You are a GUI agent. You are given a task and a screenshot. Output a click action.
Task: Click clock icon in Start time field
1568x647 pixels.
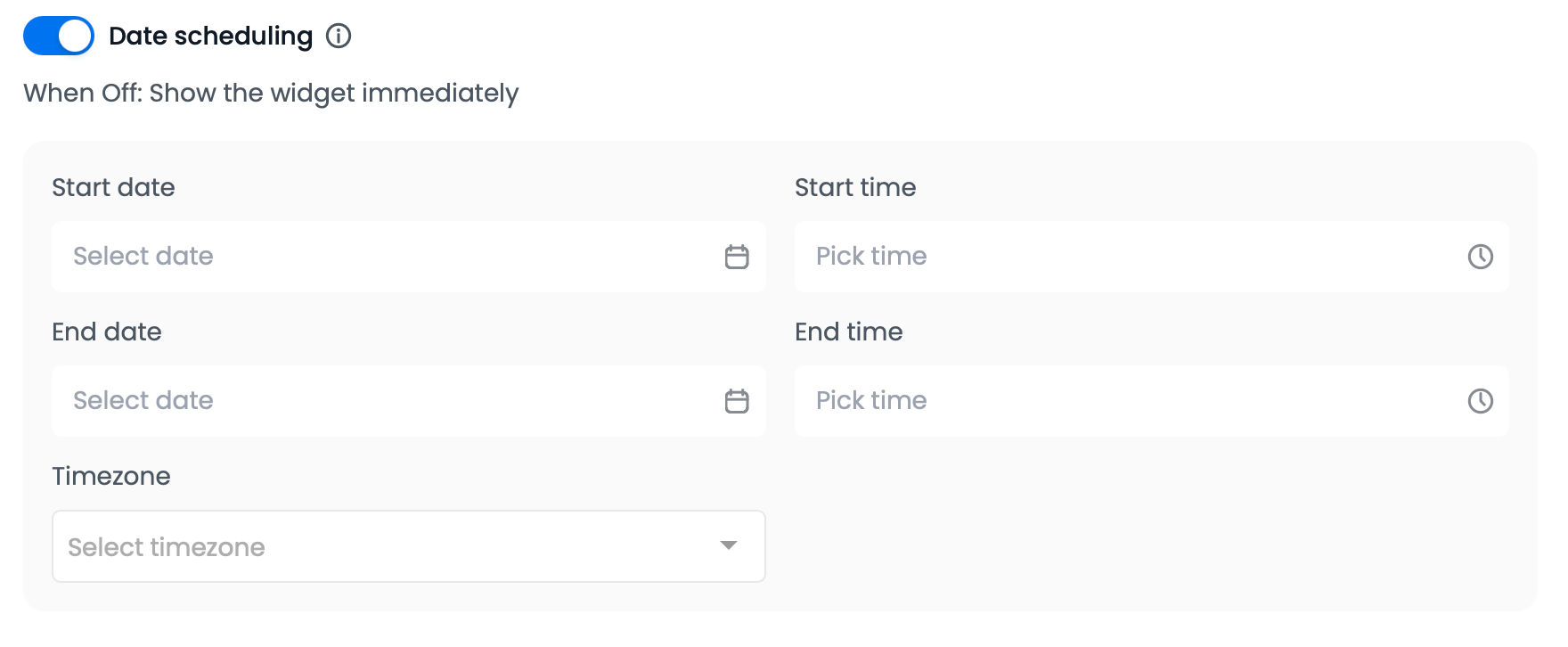[x=1480, y=257]
